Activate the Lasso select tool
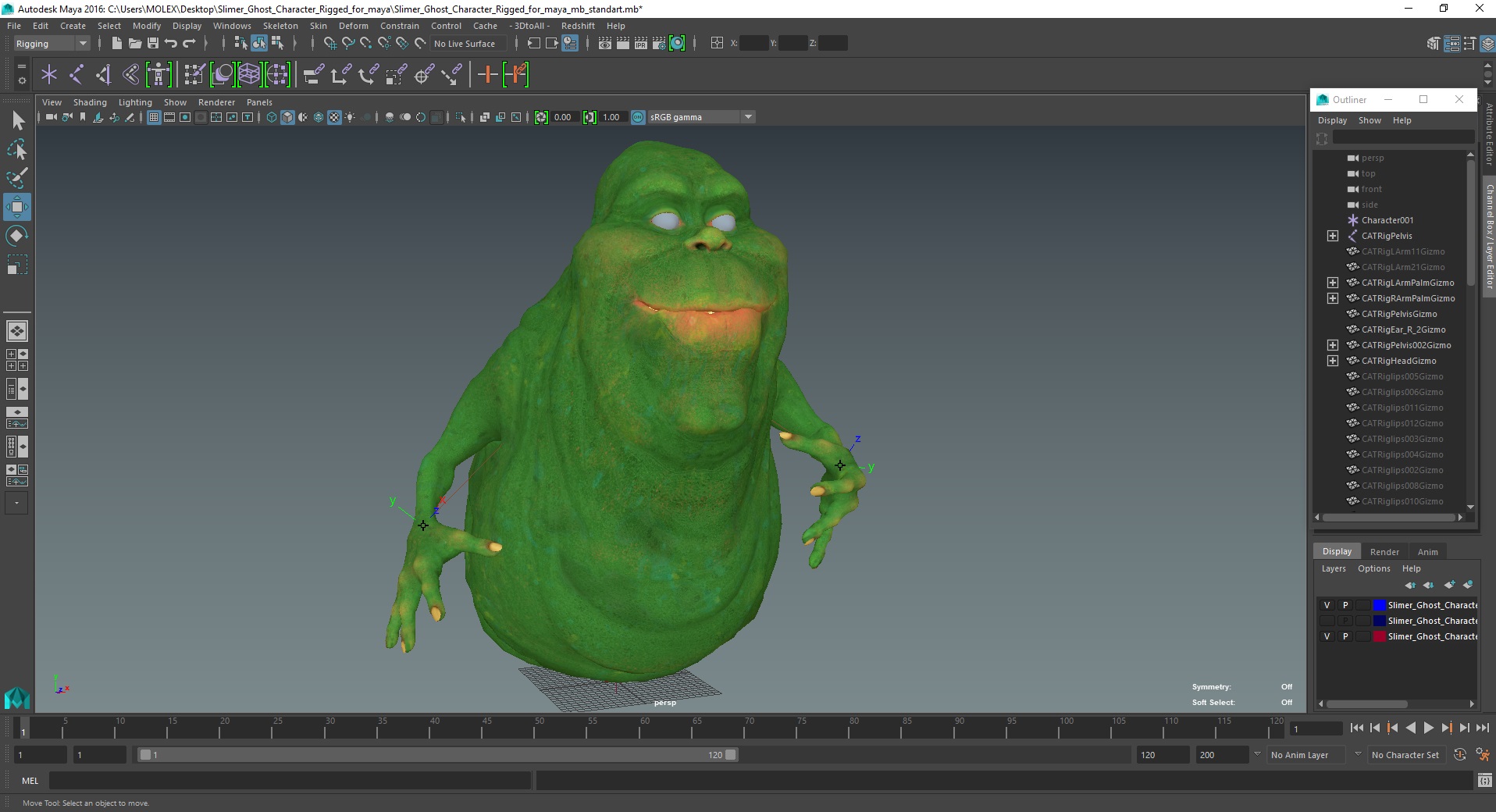This screenshot has width=1496, height=812. (17, 149)
